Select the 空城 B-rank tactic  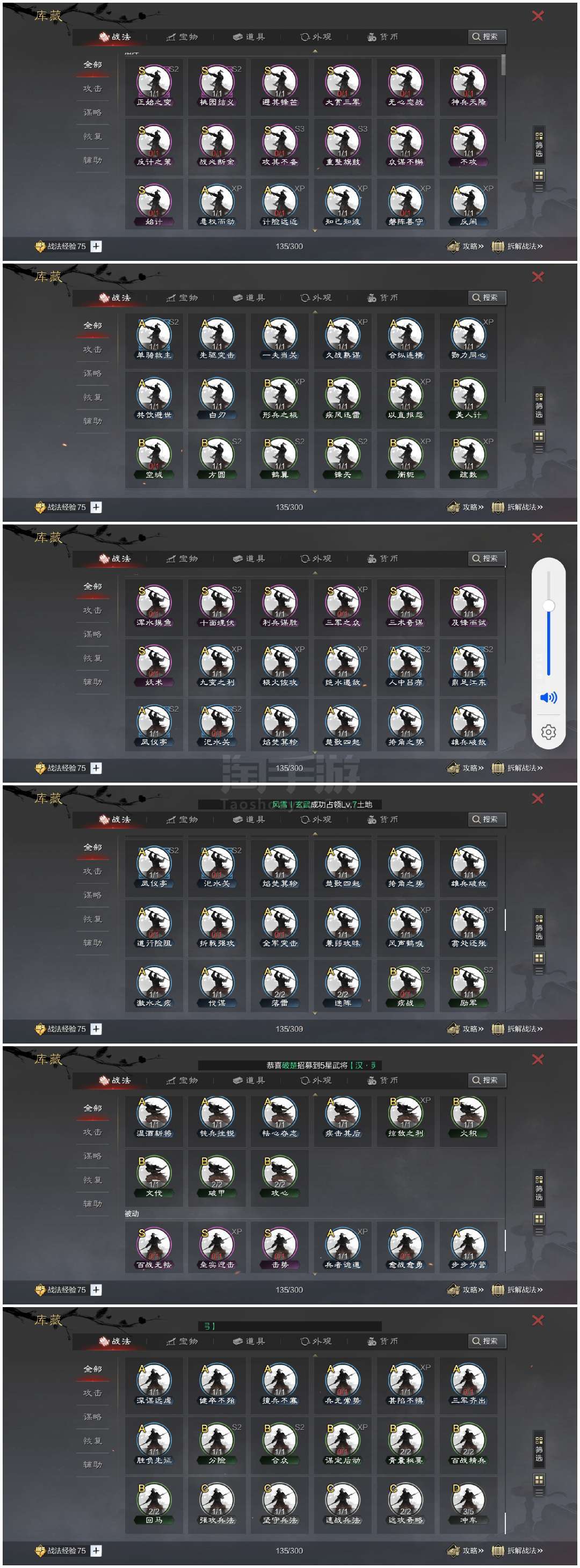(x=154, y=459)
